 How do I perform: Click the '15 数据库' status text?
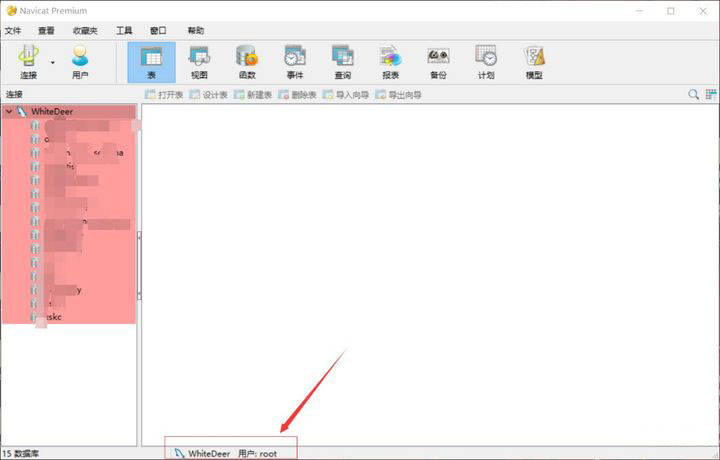point(21,454)
